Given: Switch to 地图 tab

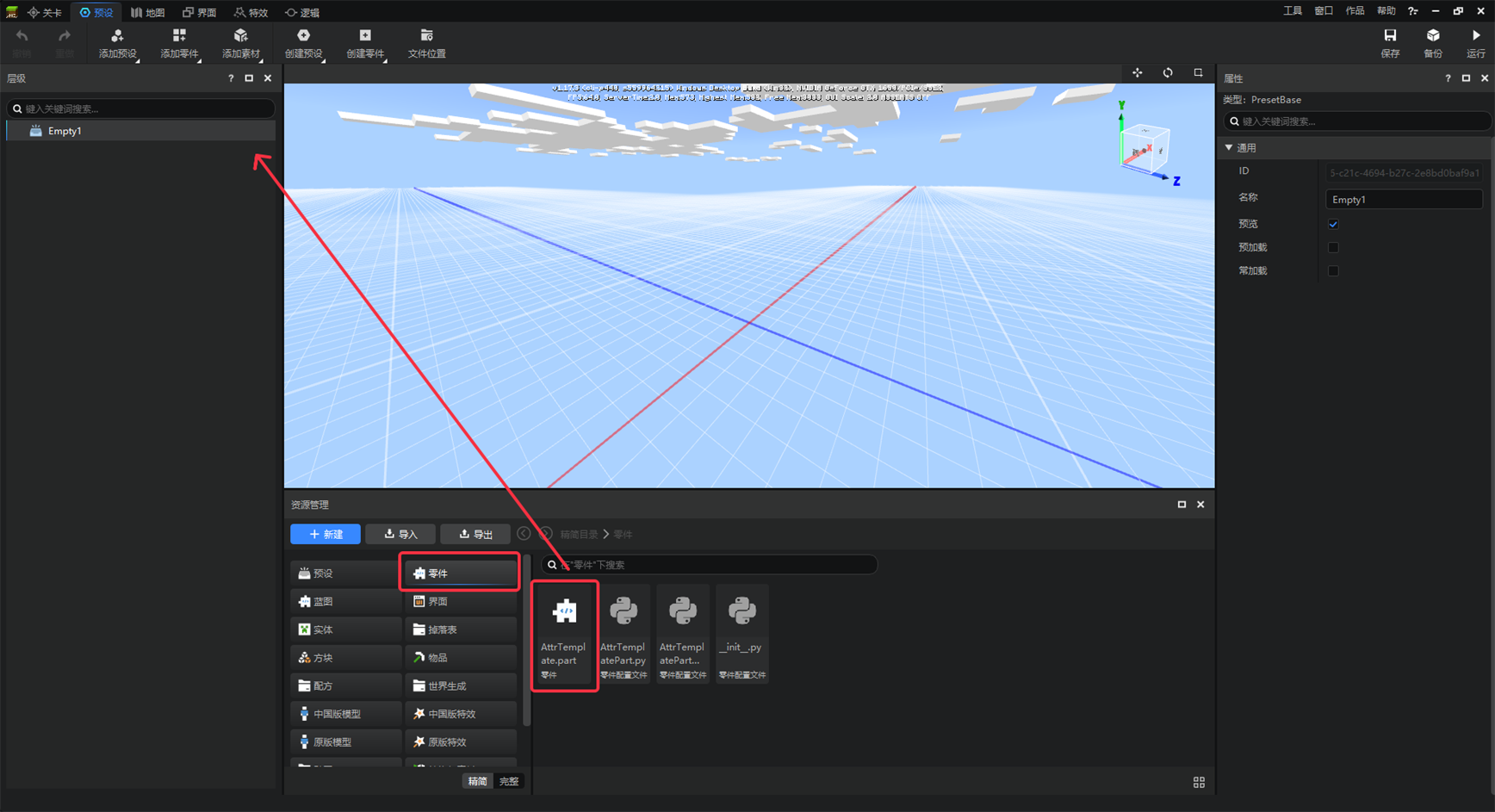Looking at the screenshot, I should coord(147,12).
